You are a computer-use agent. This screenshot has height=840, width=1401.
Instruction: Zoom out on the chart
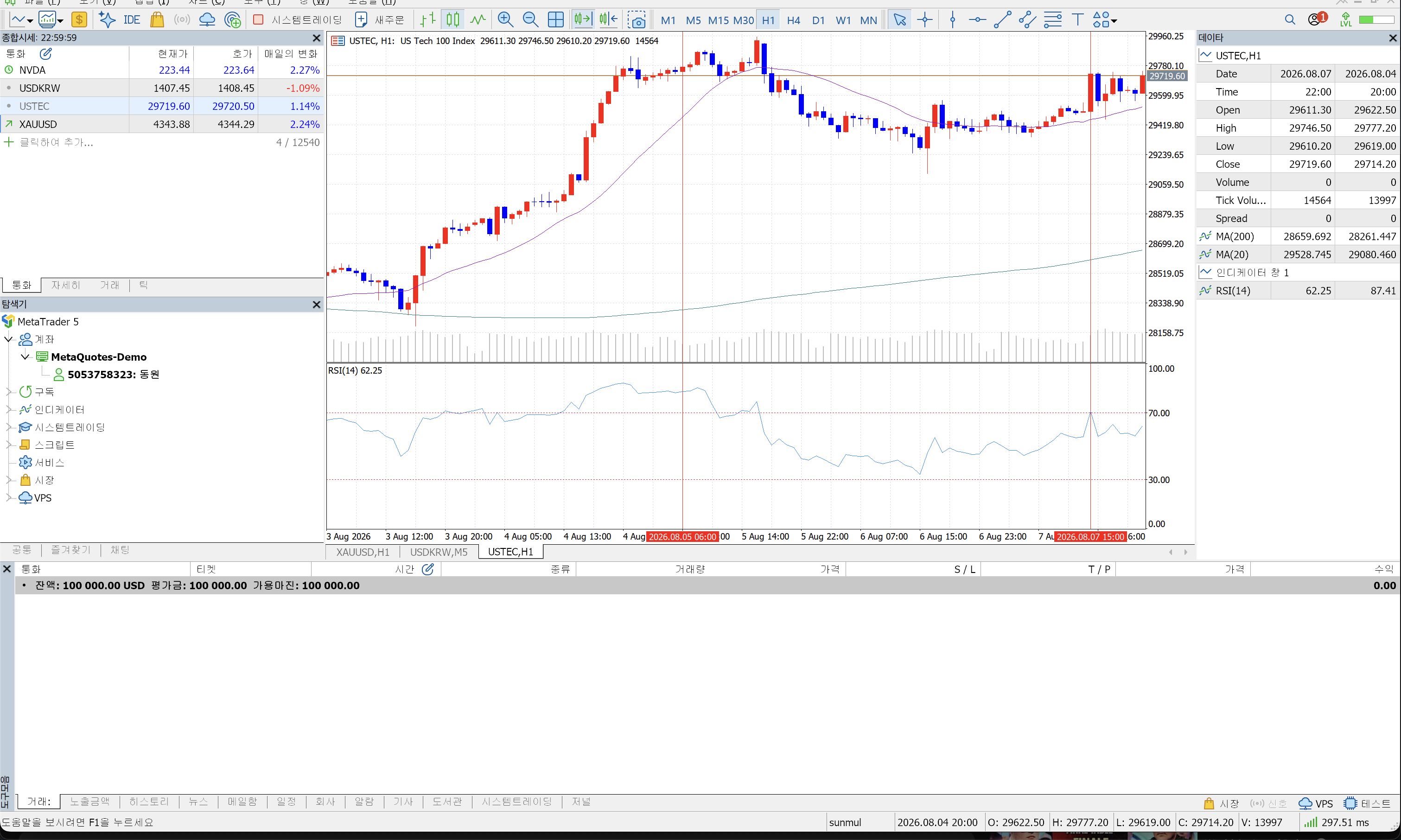(530, 20)
